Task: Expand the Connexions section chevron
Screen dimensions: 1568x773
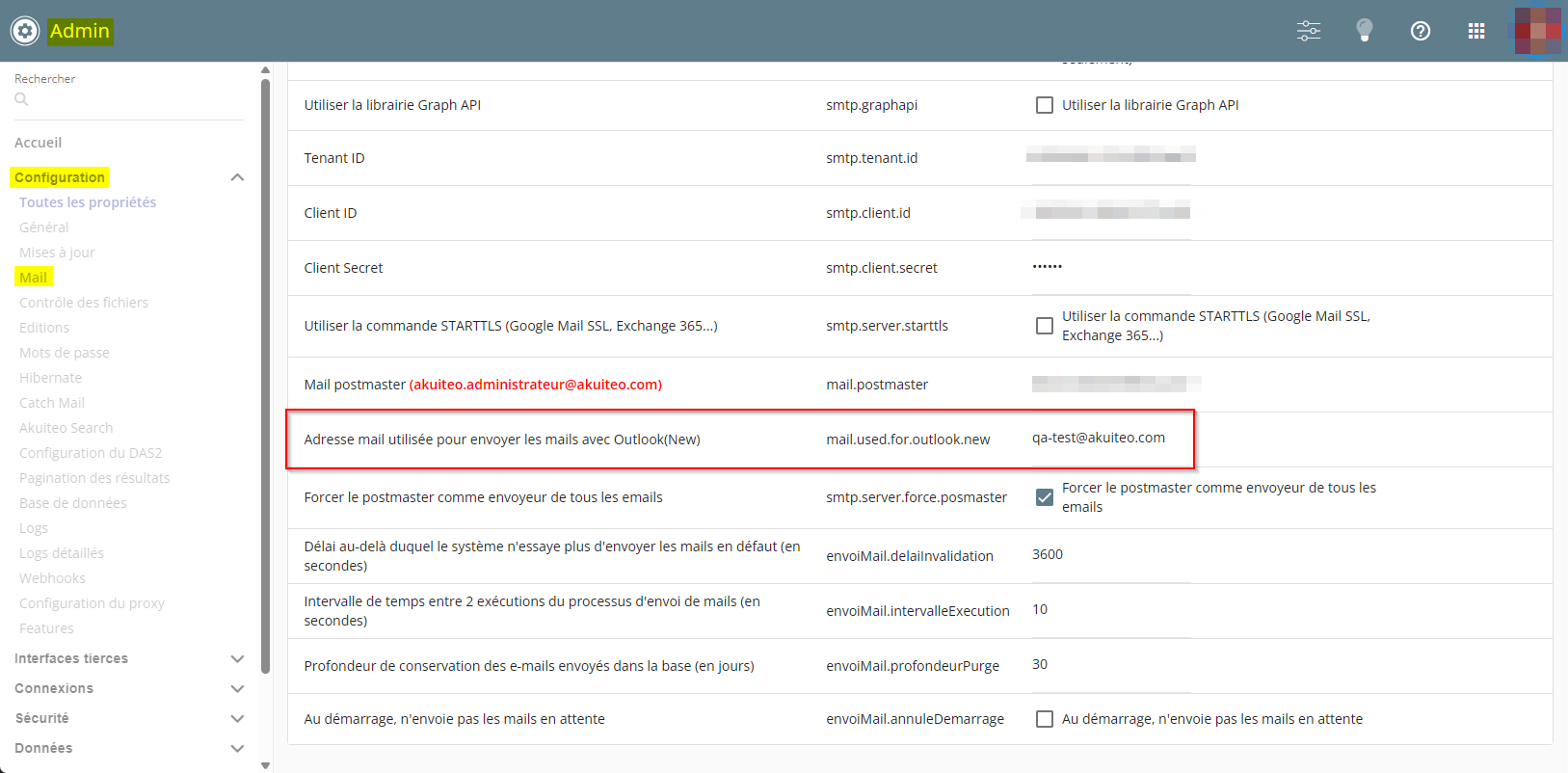Action: (x=237, y=688)
